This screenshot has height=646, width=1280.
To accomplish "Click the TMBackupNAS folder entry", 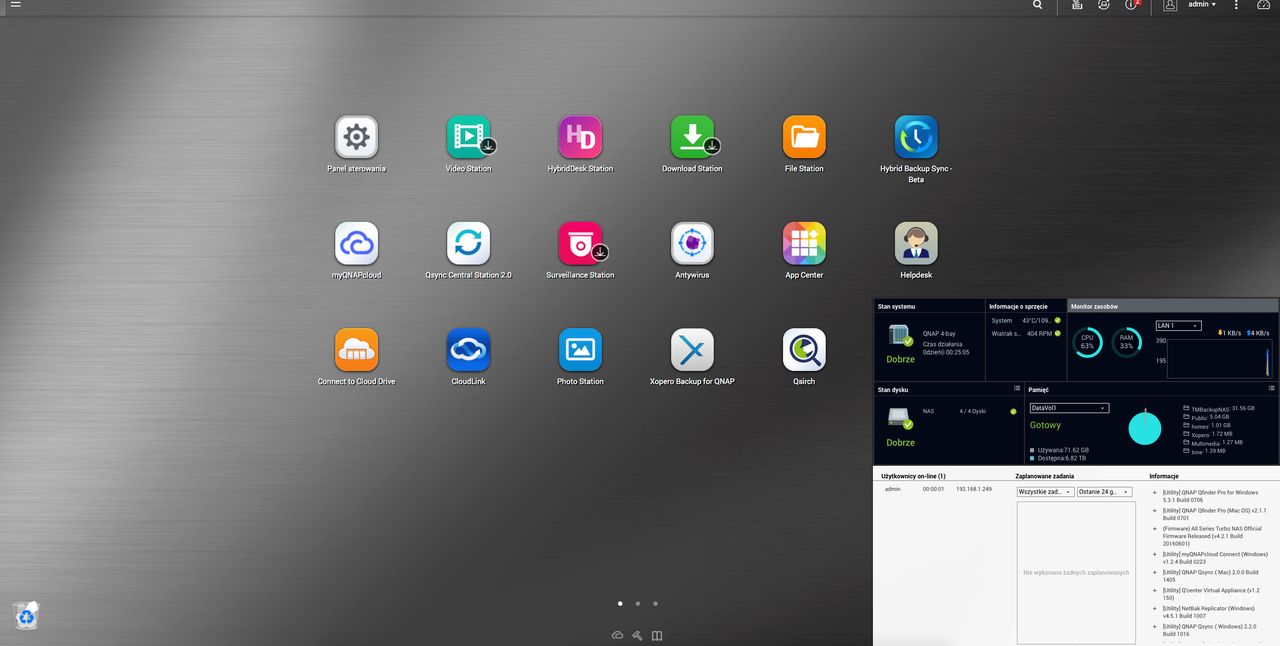I will [x=1219, y=408].
